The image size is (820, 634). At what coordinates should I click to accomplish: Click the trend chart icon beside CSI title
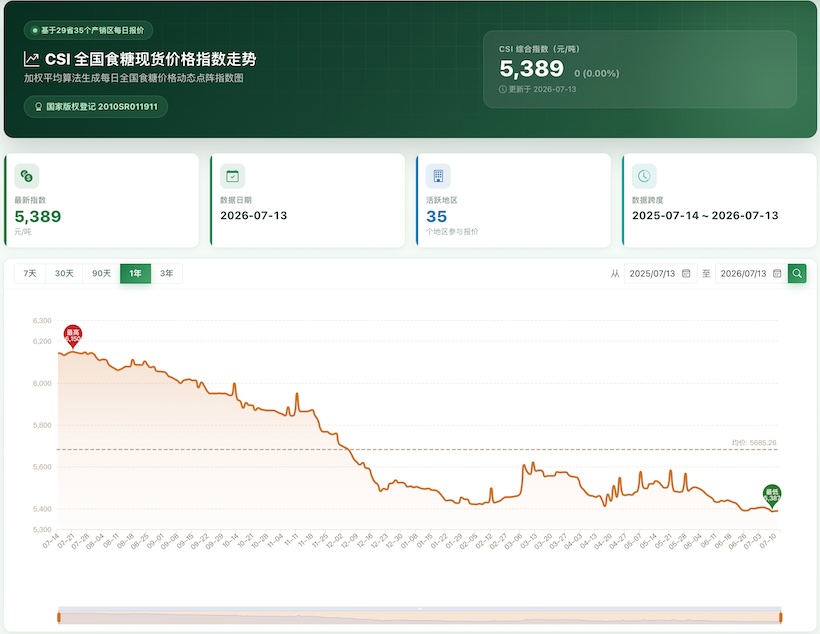(x=31, y=59)
